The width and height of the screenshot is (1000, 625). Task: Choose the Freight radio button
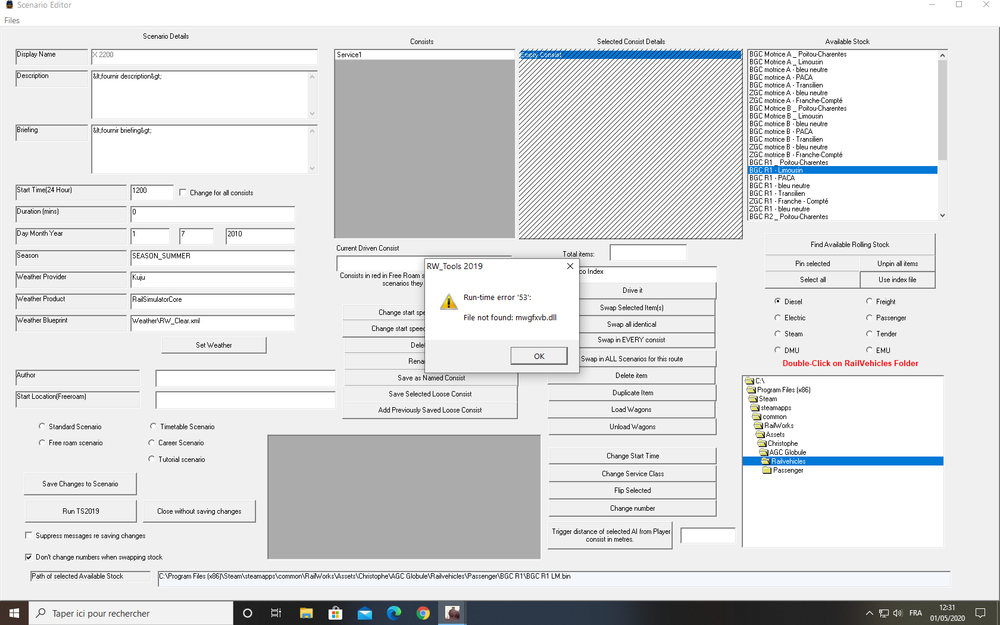pyautogui.click(x=869, y=301)
